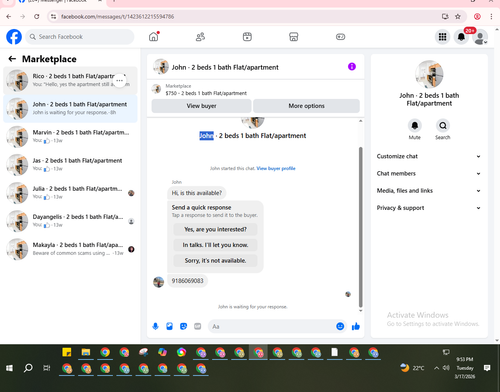
Task: Bookmark this page star icon
Action: (x=458, y=17)
